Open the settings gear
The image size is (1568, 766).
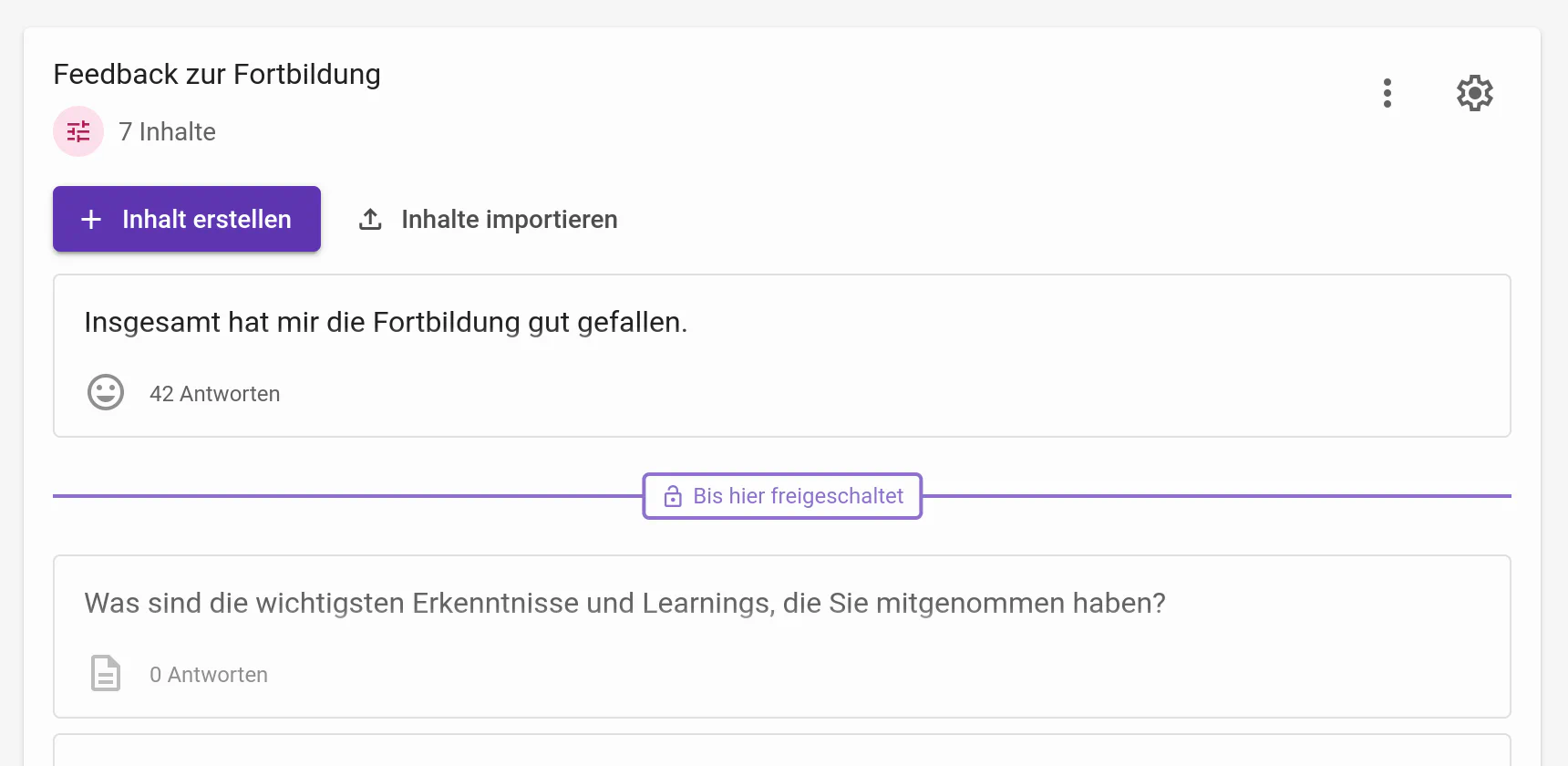(x=1474, y=93)
